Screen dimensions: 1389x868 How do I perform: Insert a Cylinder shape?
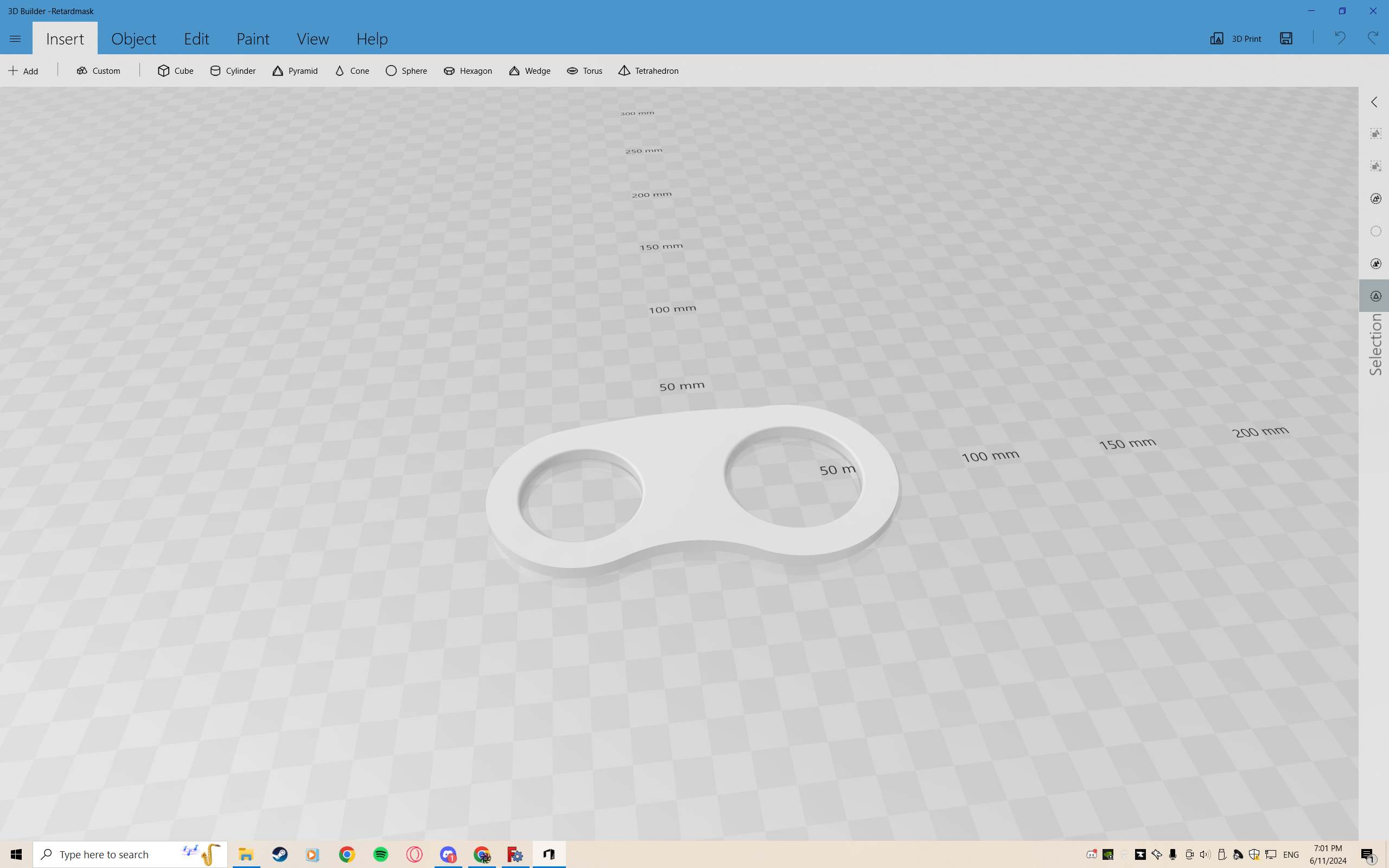click(232, 71)
